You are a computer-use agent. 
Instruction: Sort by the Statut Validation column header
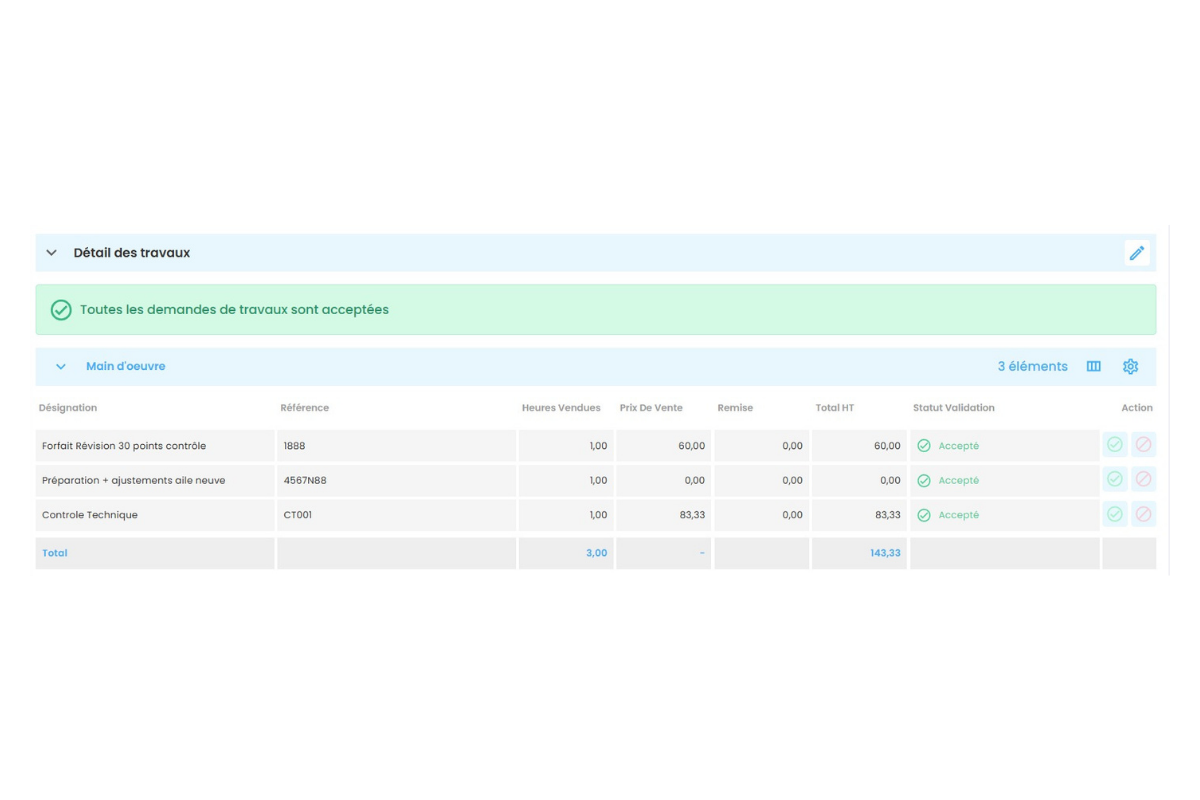click(x=954, y=408)
